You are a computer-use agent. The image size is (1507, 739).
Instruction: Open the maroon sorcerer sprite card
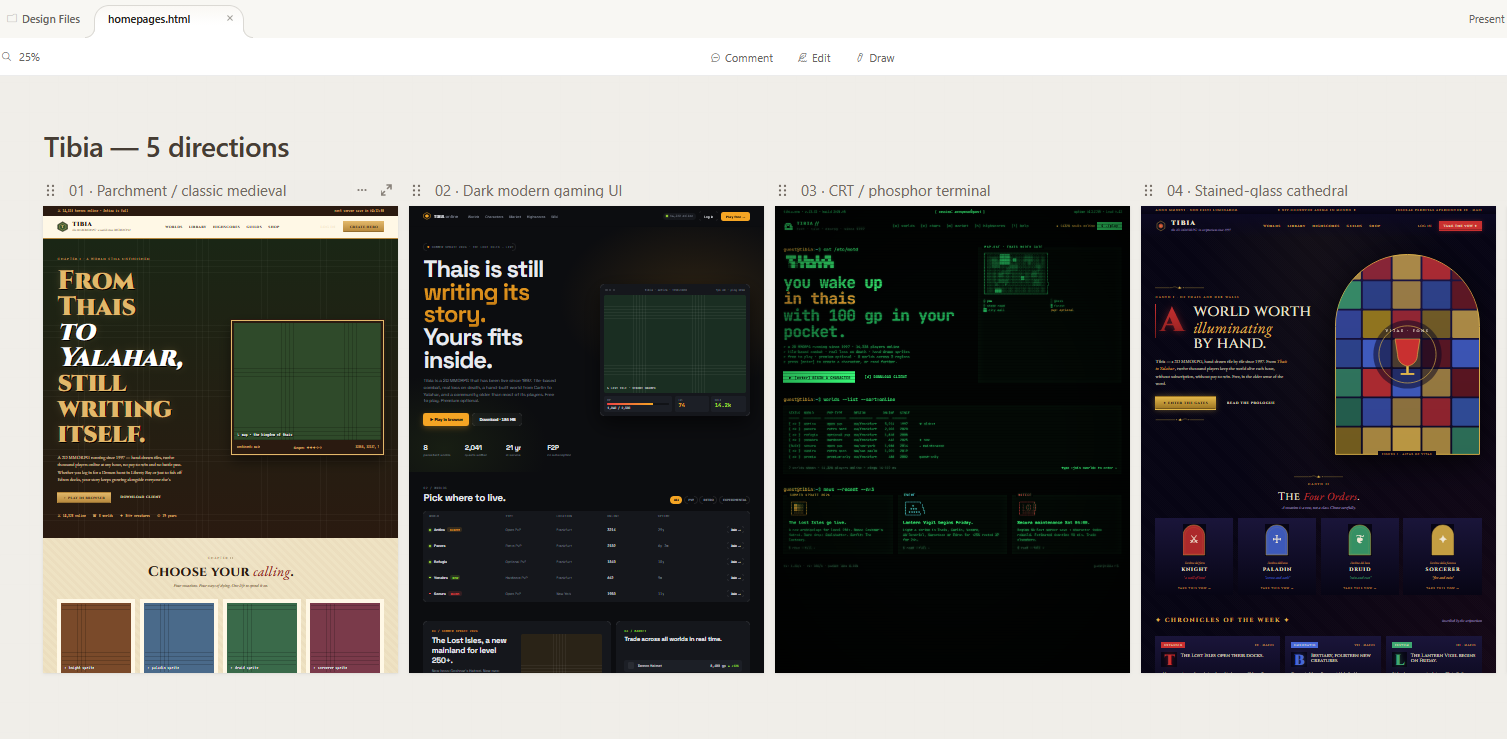click(x=345, y=637)
